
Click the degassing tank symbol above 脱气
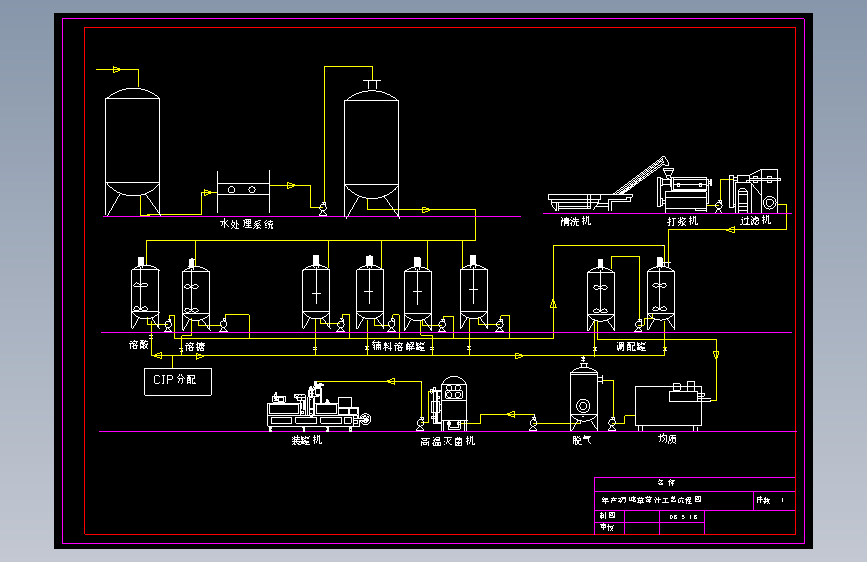(584, 396)
